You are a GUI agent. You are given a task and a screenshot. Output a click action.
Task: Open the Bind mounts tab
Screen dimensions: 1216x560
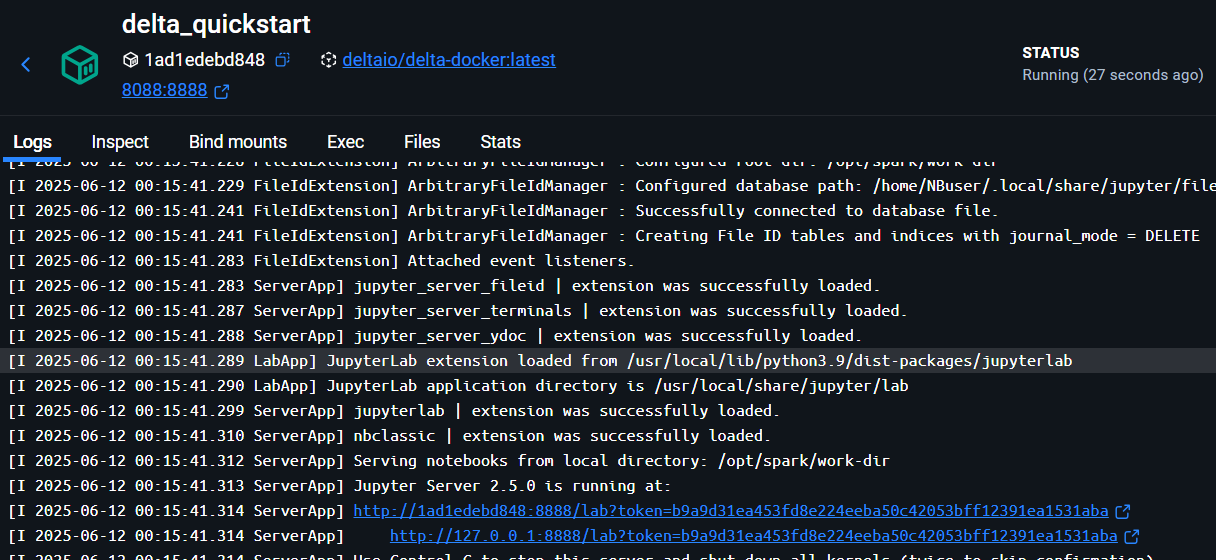238,142
